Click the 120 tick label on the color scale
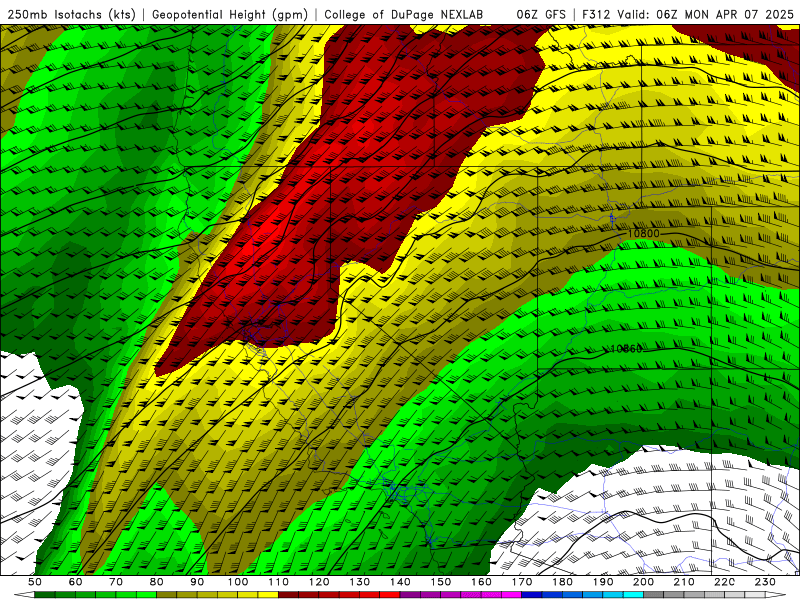This screenshot has height=600, width=800. pos(319,582)
